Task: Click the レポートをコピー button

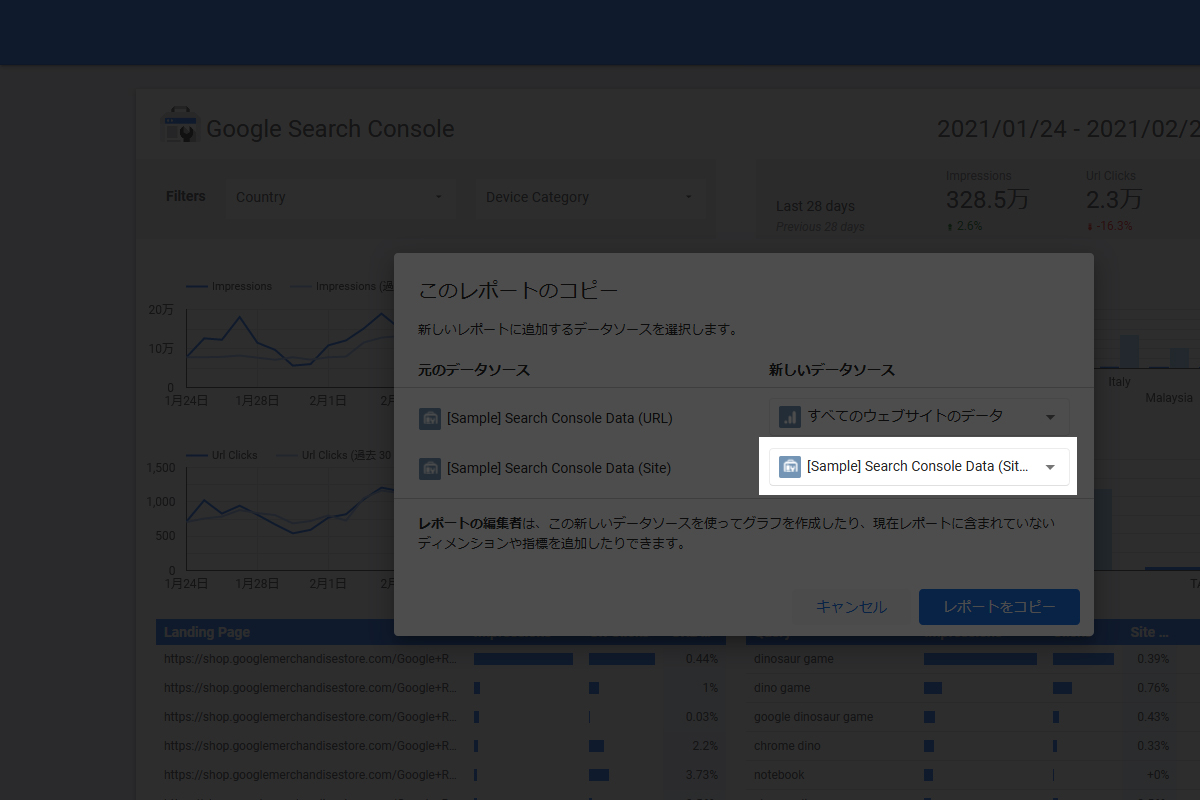Action: [998, 607]
